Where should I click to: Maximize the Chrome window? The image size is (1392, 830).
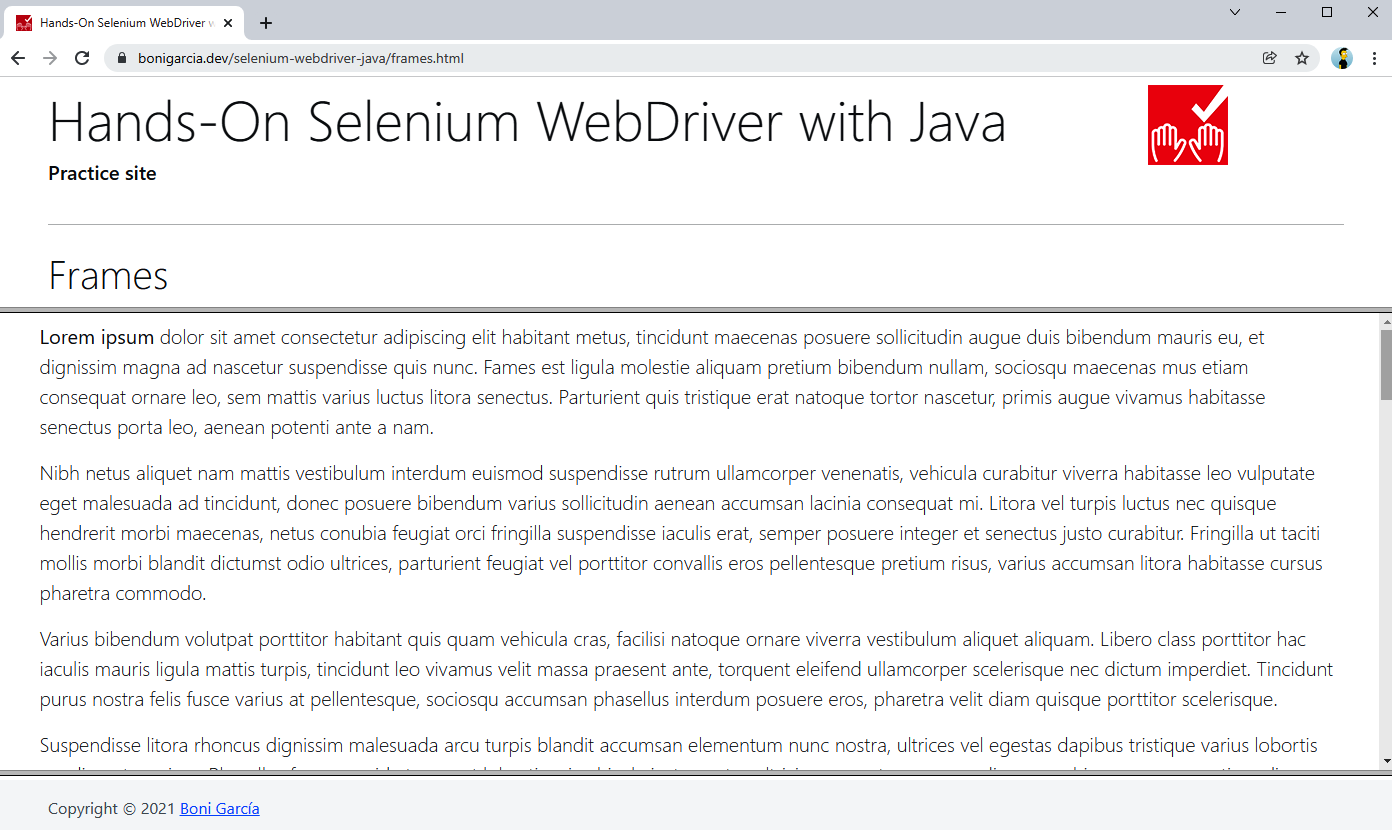pyautogui.click(x=1327, y=12)
